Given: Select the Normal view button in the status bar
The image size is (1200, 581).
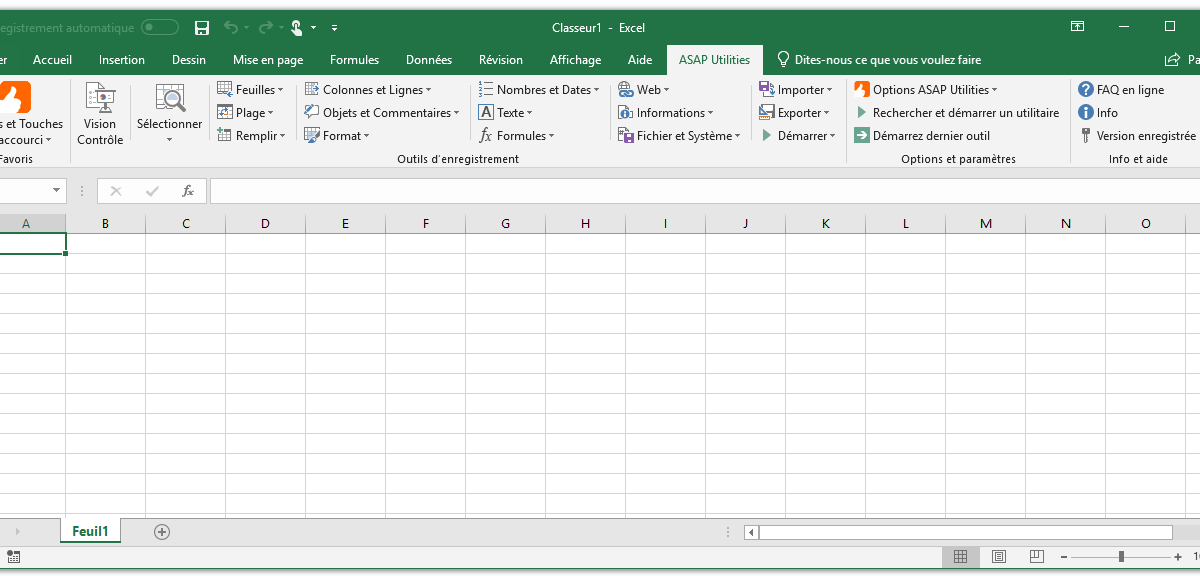Looking at the screenshot, I should (x=960, y=557).
